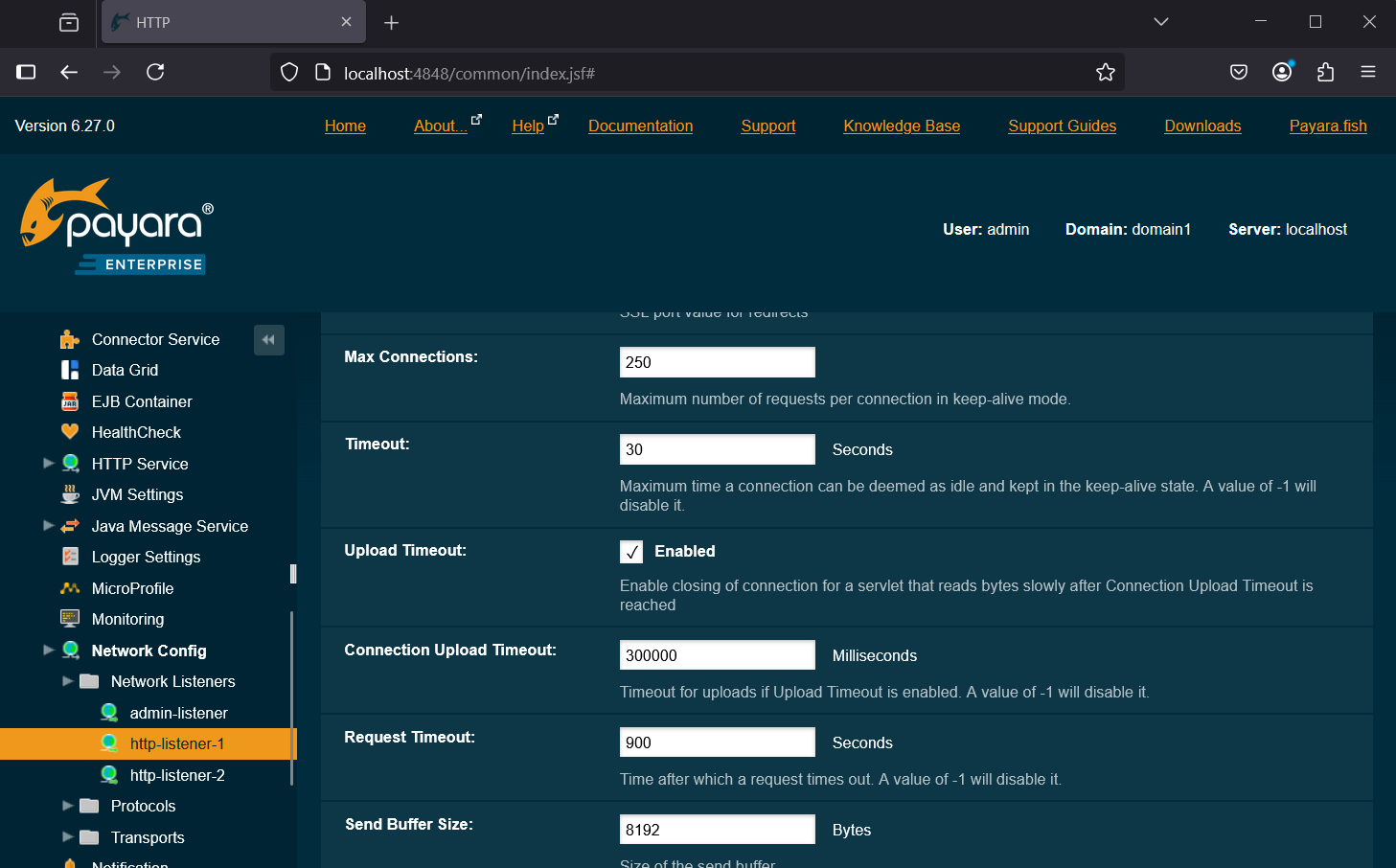Open the Support Guides link

point(1062,126)
